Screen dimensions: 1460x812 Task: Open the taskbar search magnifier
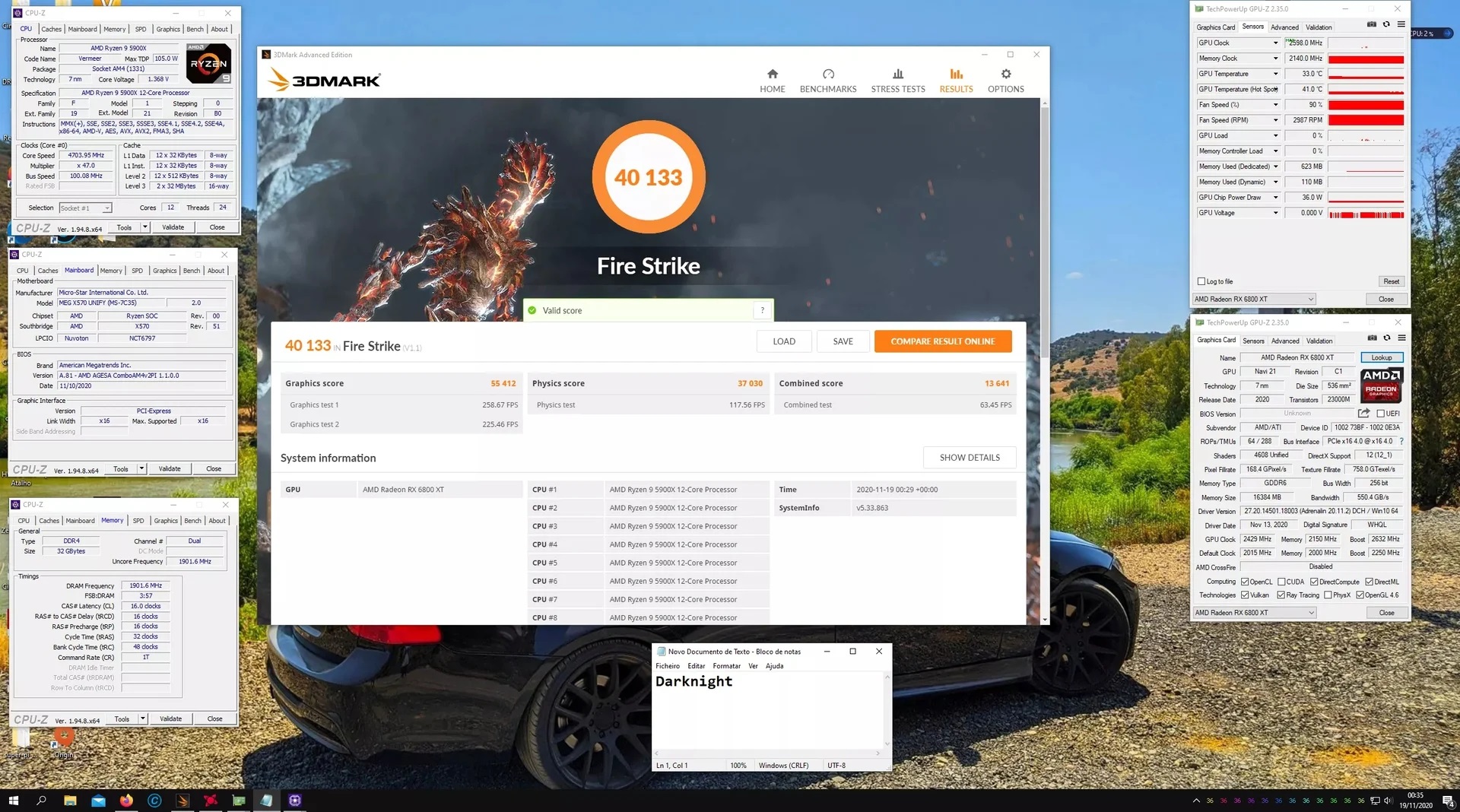pyautogui.click(x=42, y=800)
